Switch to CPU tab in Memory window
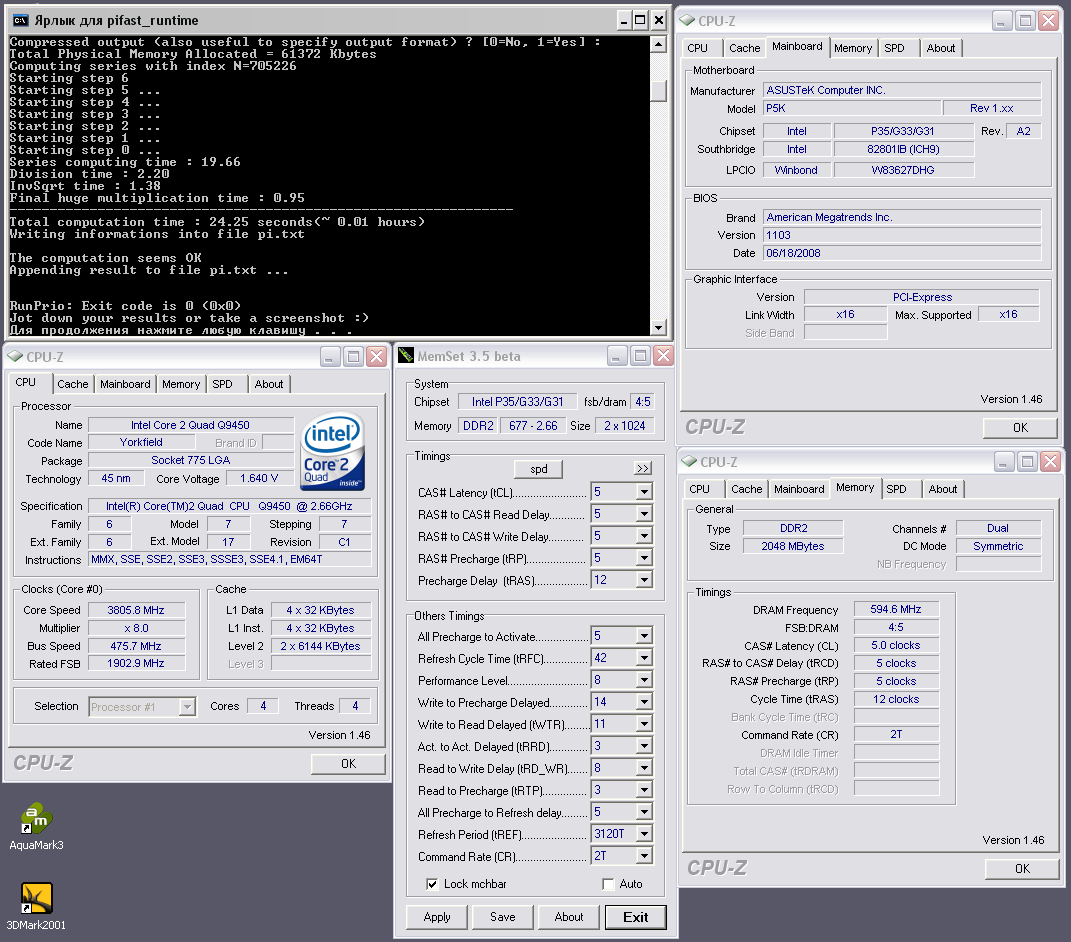This screenshot has height=942, width=1071. pos(699,489)
